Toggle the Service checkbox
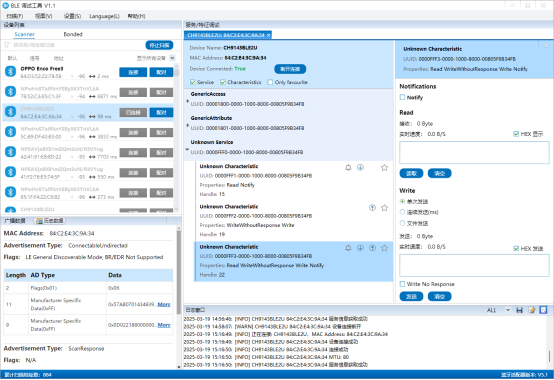554x380 pixels. pyautogui.click(x=193, y=82)
